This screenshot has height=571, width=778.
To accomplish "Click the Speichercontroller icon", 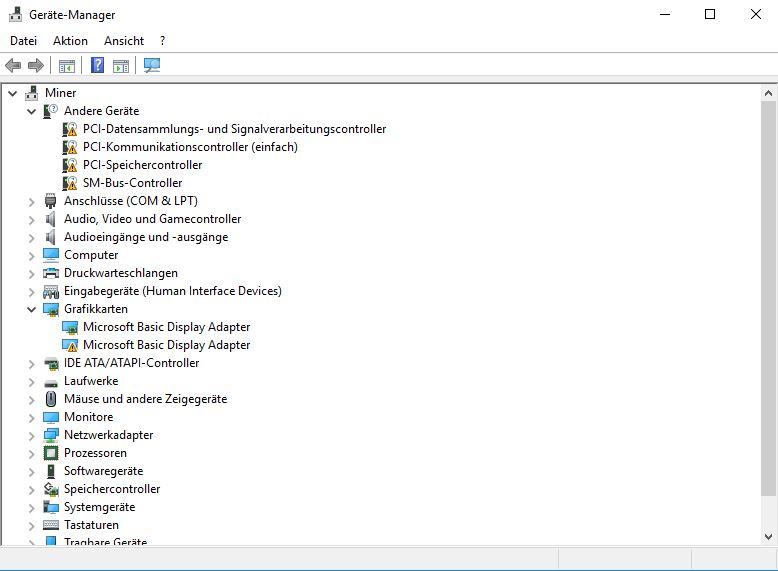I will 51,489.
